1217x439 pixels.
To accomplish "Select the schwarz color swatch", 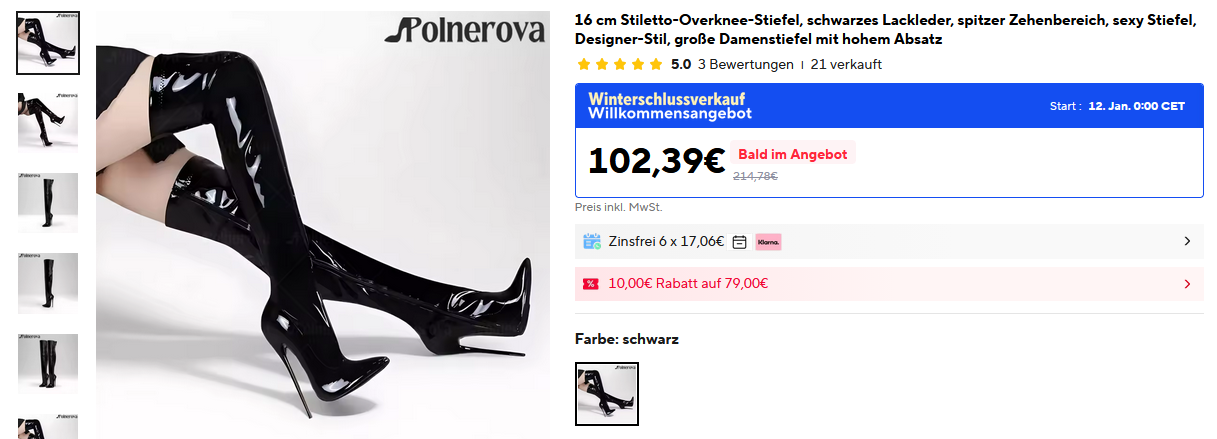I will click(607, 394).
